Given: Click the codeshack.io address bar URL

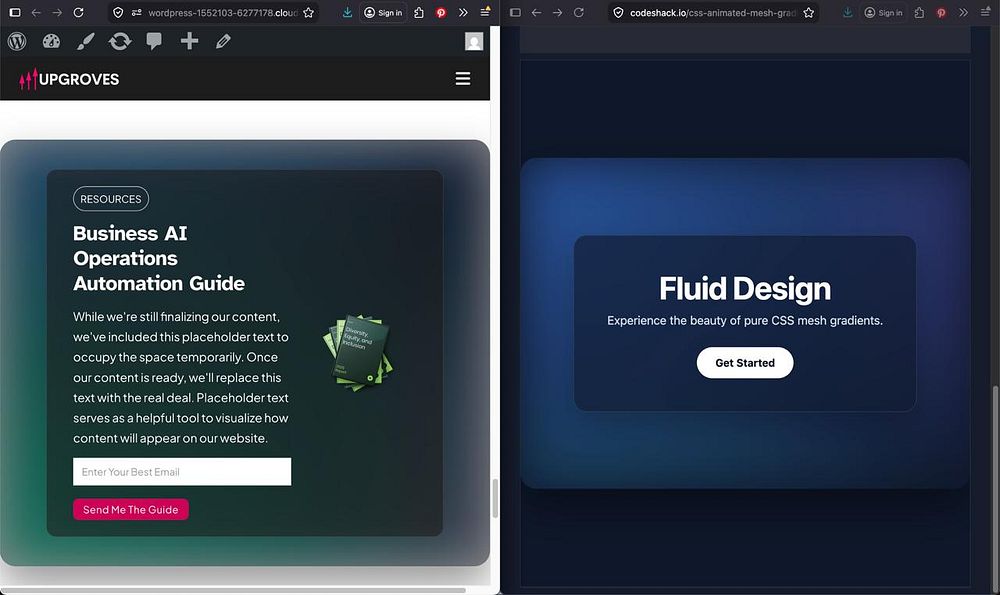Looking at the screenshot, I should point(713,12).
